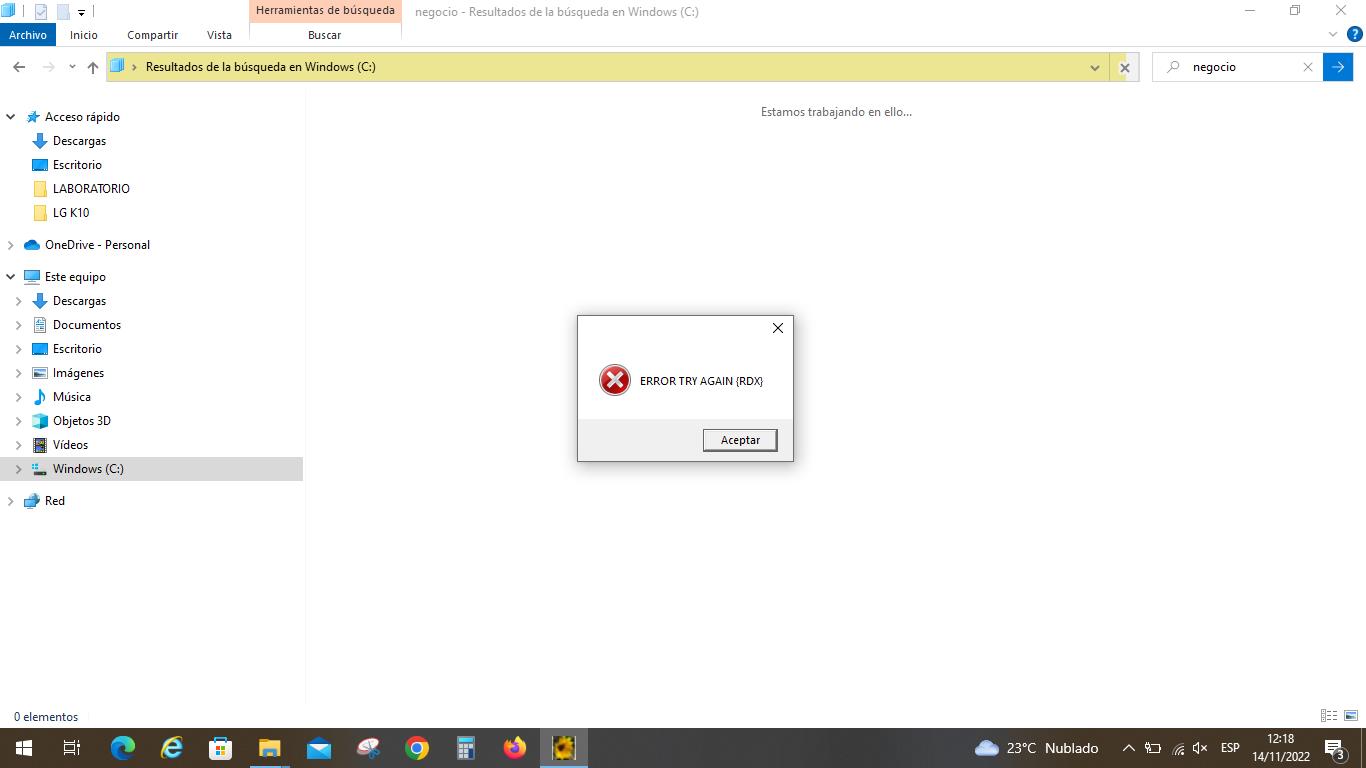
Task: Open the address bar history dropdown
Action: (1095, 68)
